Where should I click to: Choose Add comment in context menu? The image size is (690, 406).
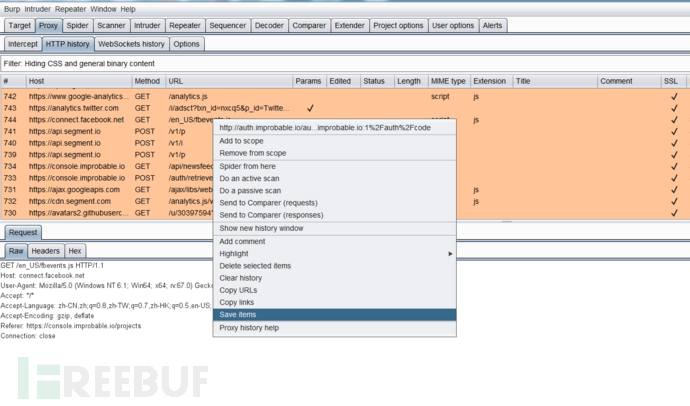334,241
